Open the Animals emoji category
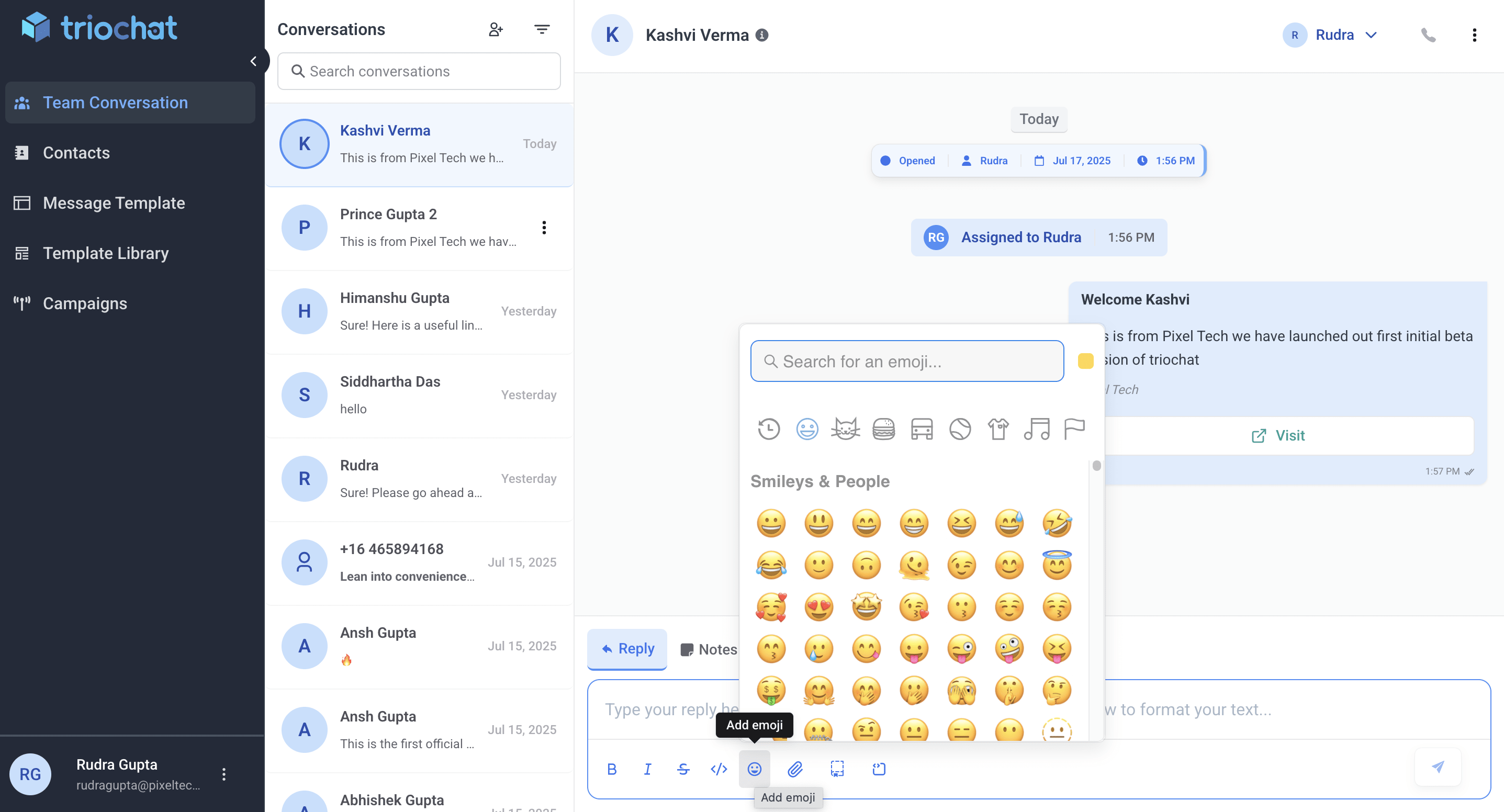This screenshot has width=1504, height=812. [x=846, y=429]
